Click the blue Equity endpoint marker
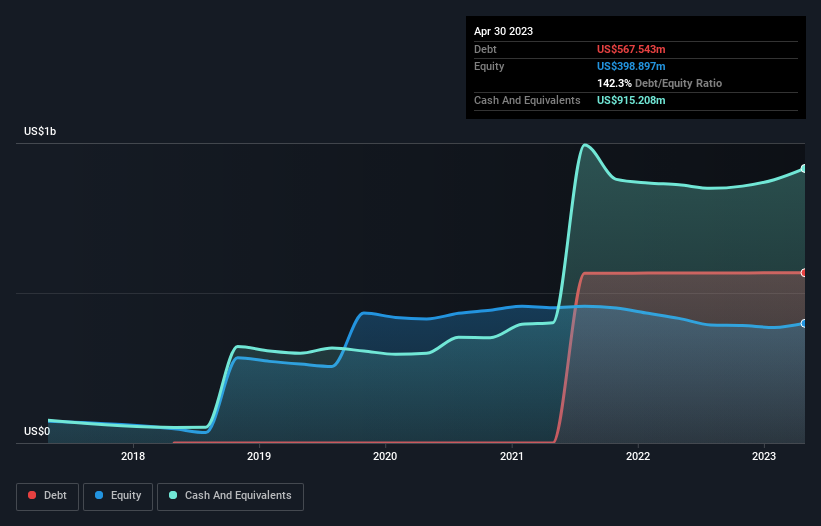821x526 pixels. 804,323
